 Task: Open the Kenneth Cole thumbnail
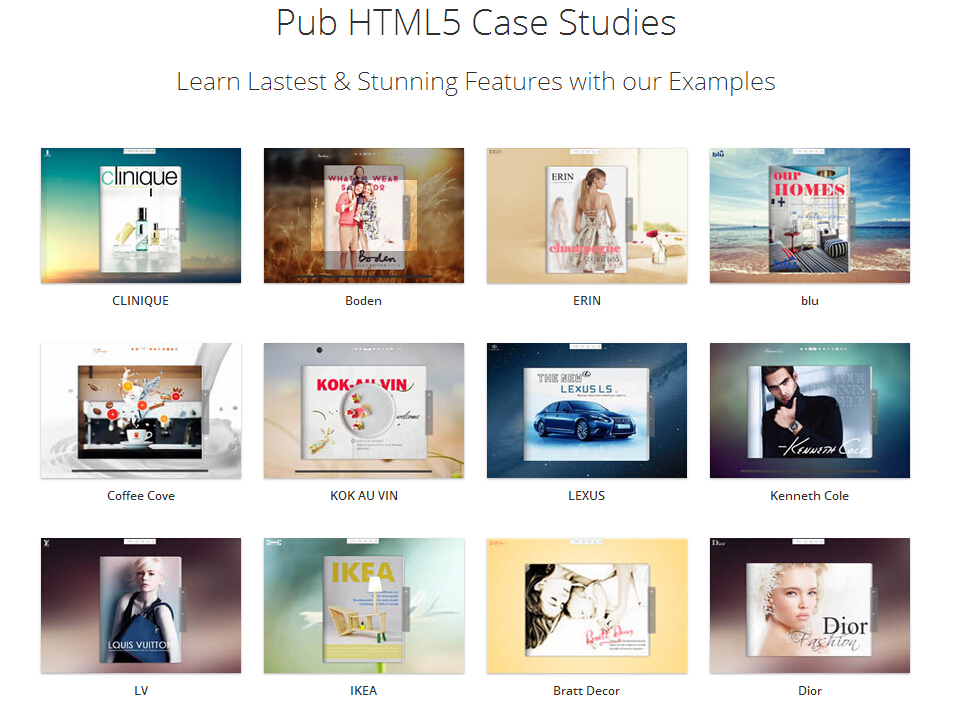[x=810, y=411]
